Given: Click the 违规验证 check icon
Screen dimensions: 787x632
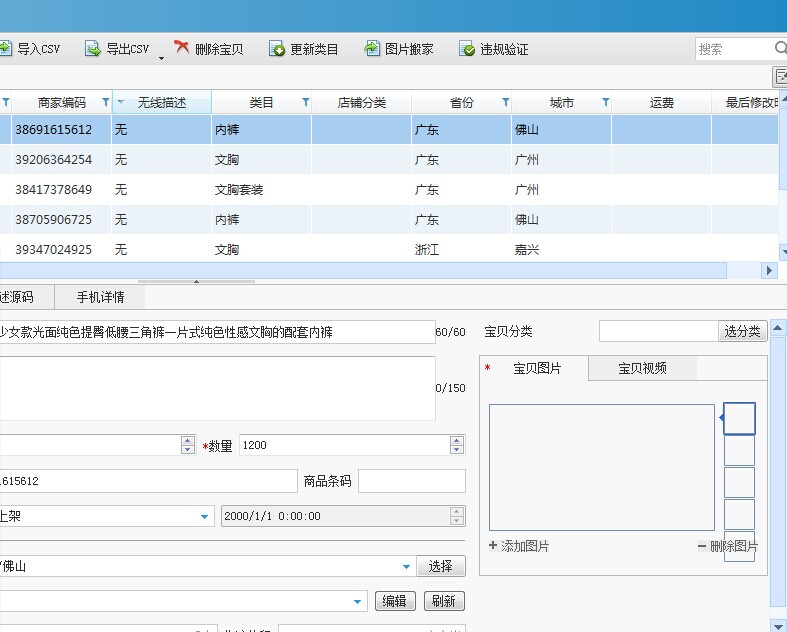Looking at the screenshot, I should pyautogui.click(x=467, y=49).
